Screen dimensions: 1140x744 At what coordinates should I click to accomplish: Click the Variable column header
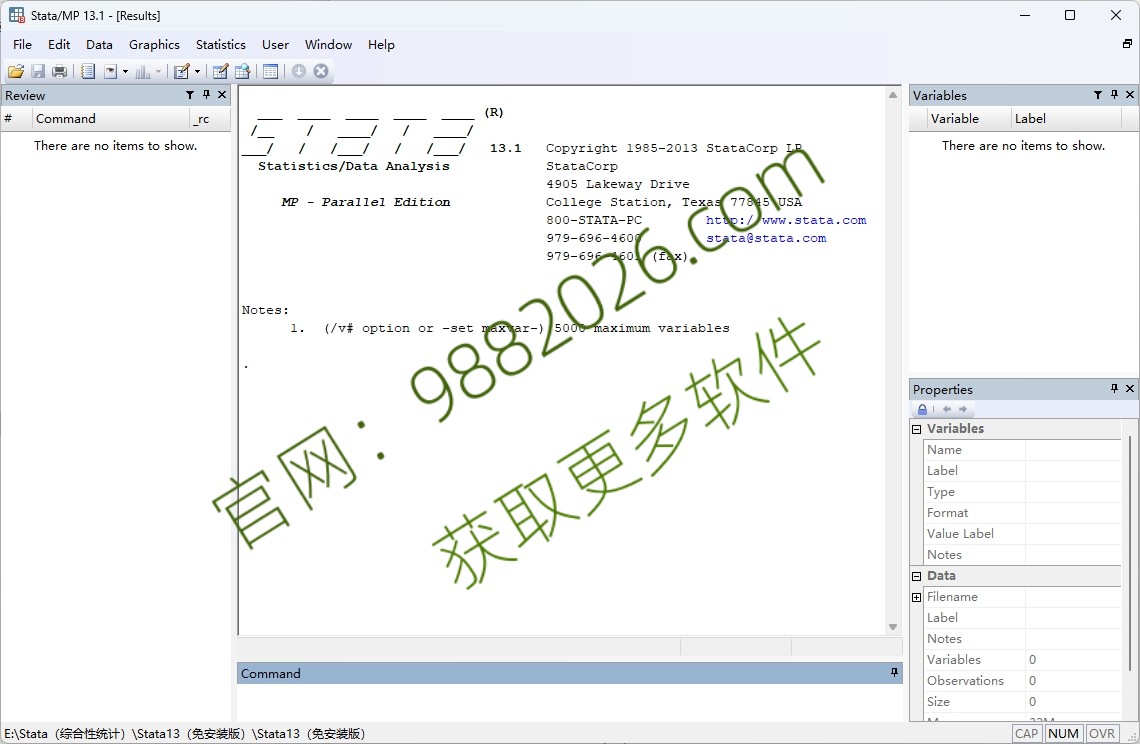(x=969, y=119)
